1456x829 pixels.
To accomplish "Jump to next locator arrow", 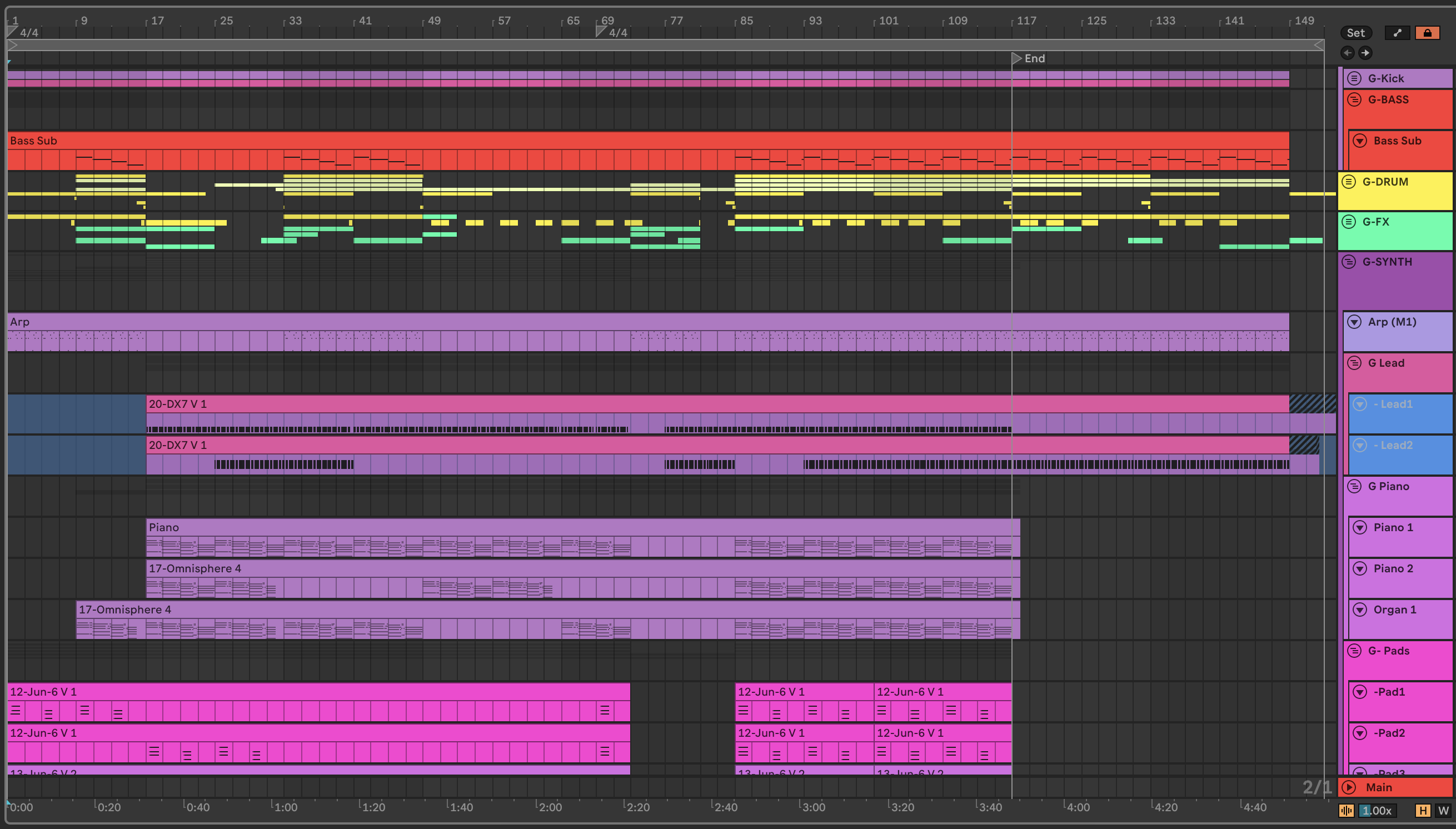I will (1365, 53).
